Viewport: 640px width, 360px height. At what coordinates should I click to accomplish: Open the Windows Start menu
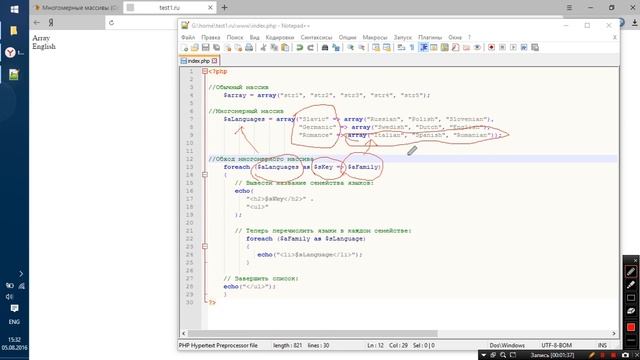[x=14, y=9]
